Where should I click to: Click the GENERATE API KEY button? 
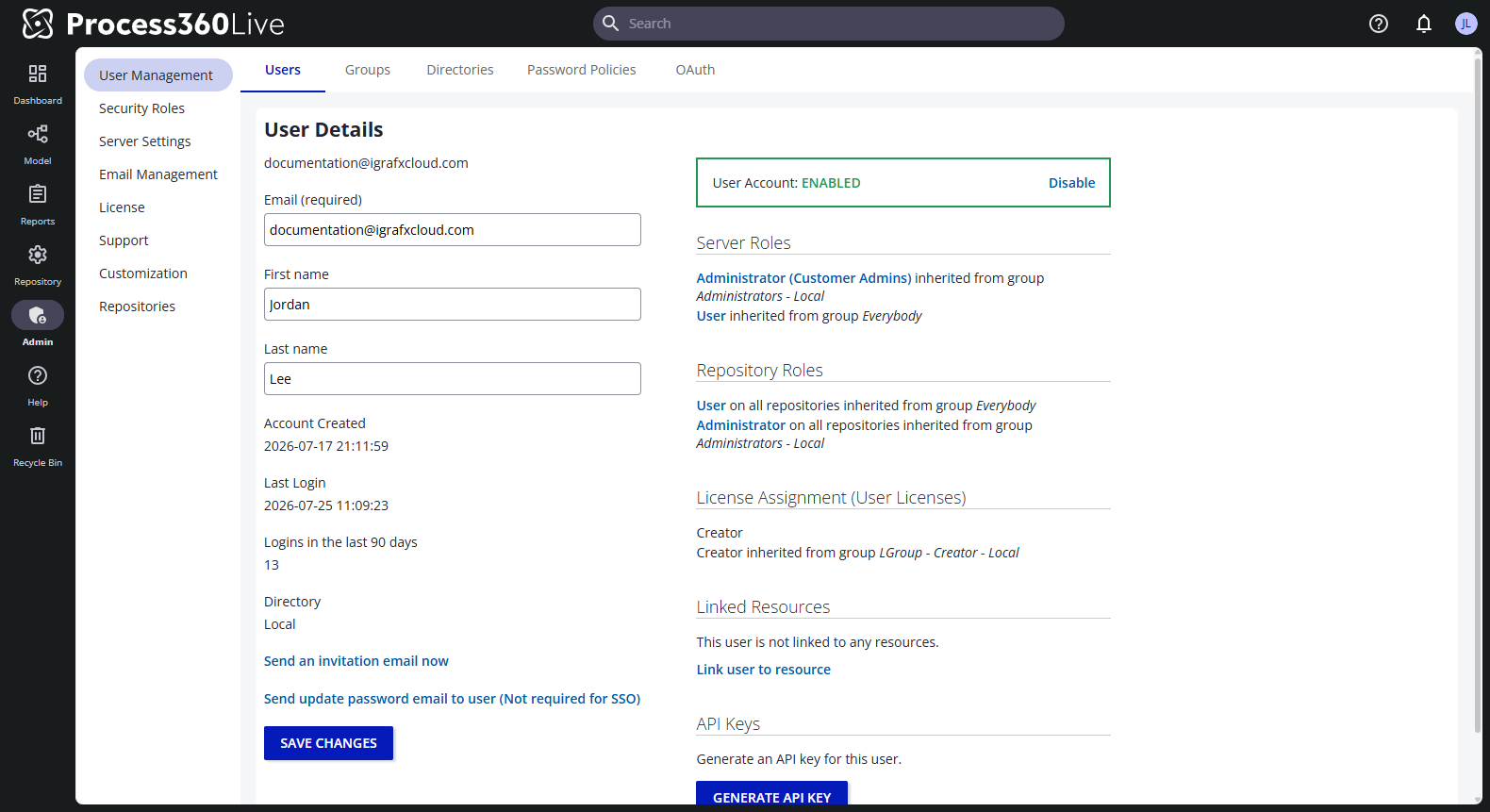(771, 794)
